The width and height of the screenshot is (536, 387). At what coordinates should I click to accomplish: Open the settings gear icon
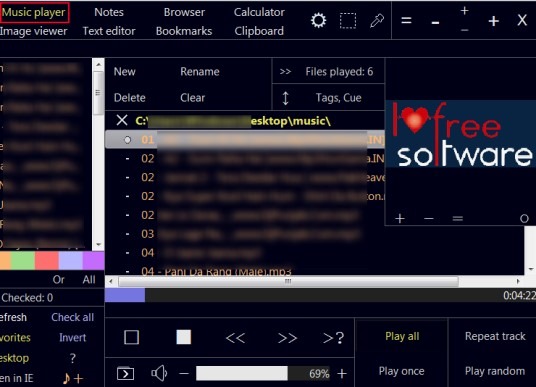coord(318,21)
